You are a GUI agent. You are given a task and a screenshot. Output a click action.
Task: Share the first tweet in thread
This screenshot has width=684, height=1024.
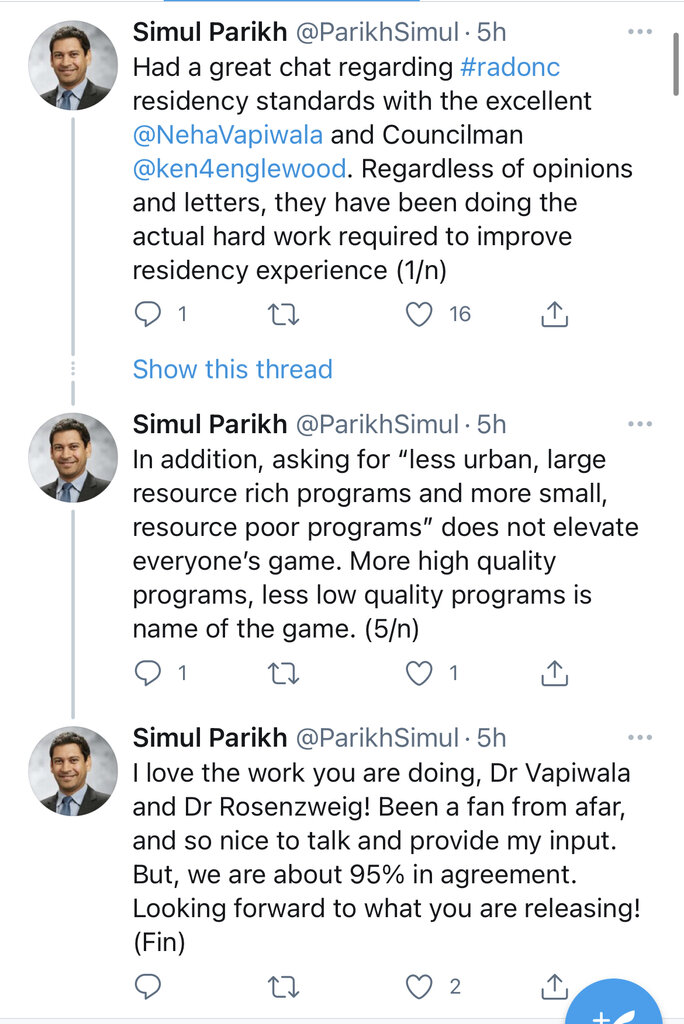click(x=554, y=315)
